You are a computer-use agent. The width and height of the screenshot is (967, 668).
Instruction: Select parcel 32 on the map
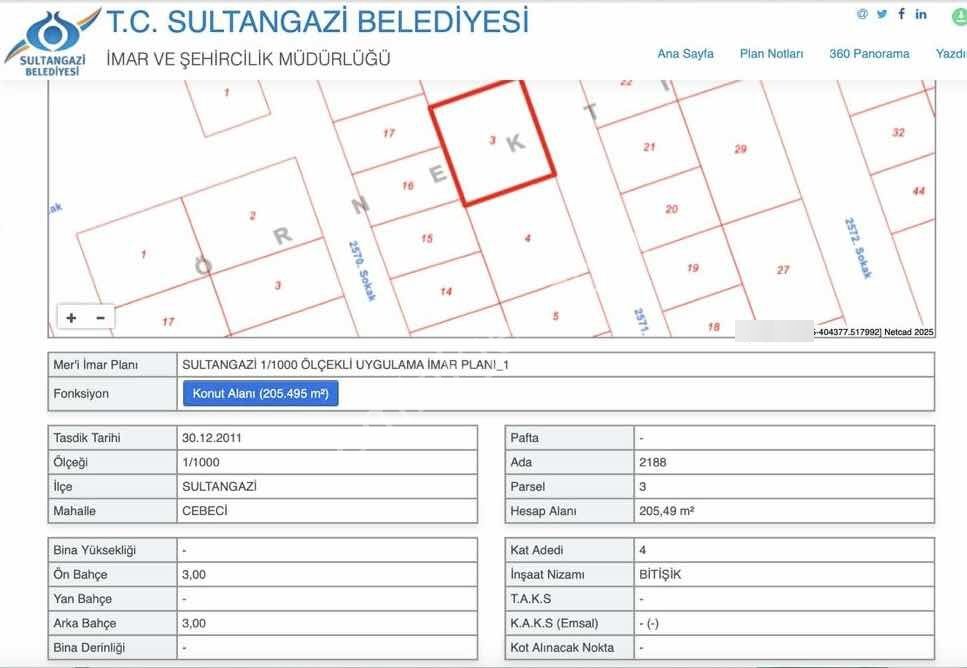(x=898, y=132)
